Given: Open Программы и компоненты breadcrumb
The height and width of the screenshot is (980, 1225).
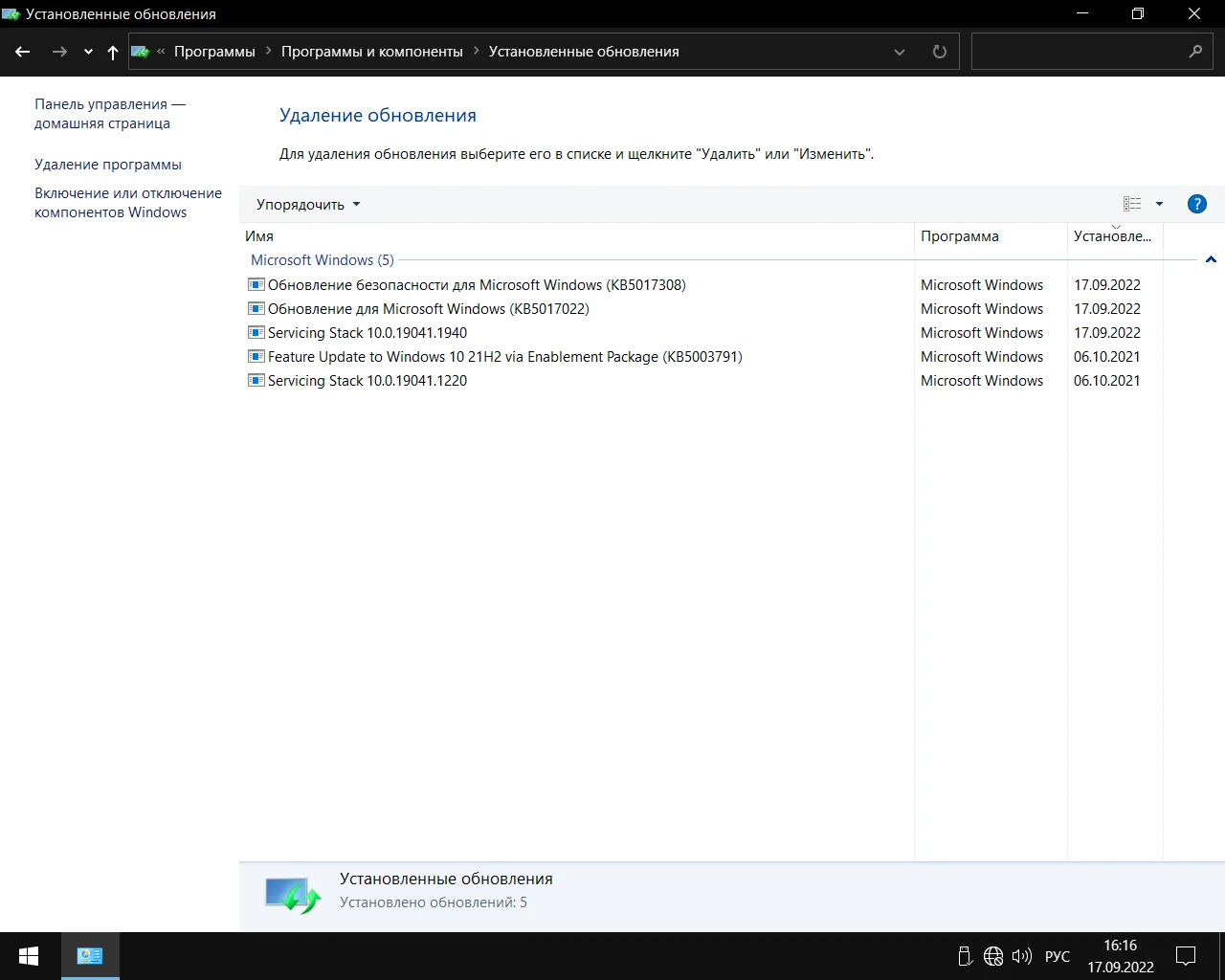Looking at the screenshot, I should click(372, 52).
